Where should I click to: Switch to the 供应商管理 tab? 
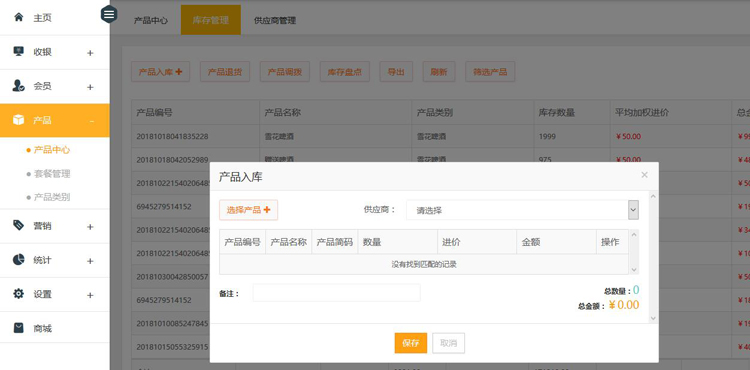[275, 21]
